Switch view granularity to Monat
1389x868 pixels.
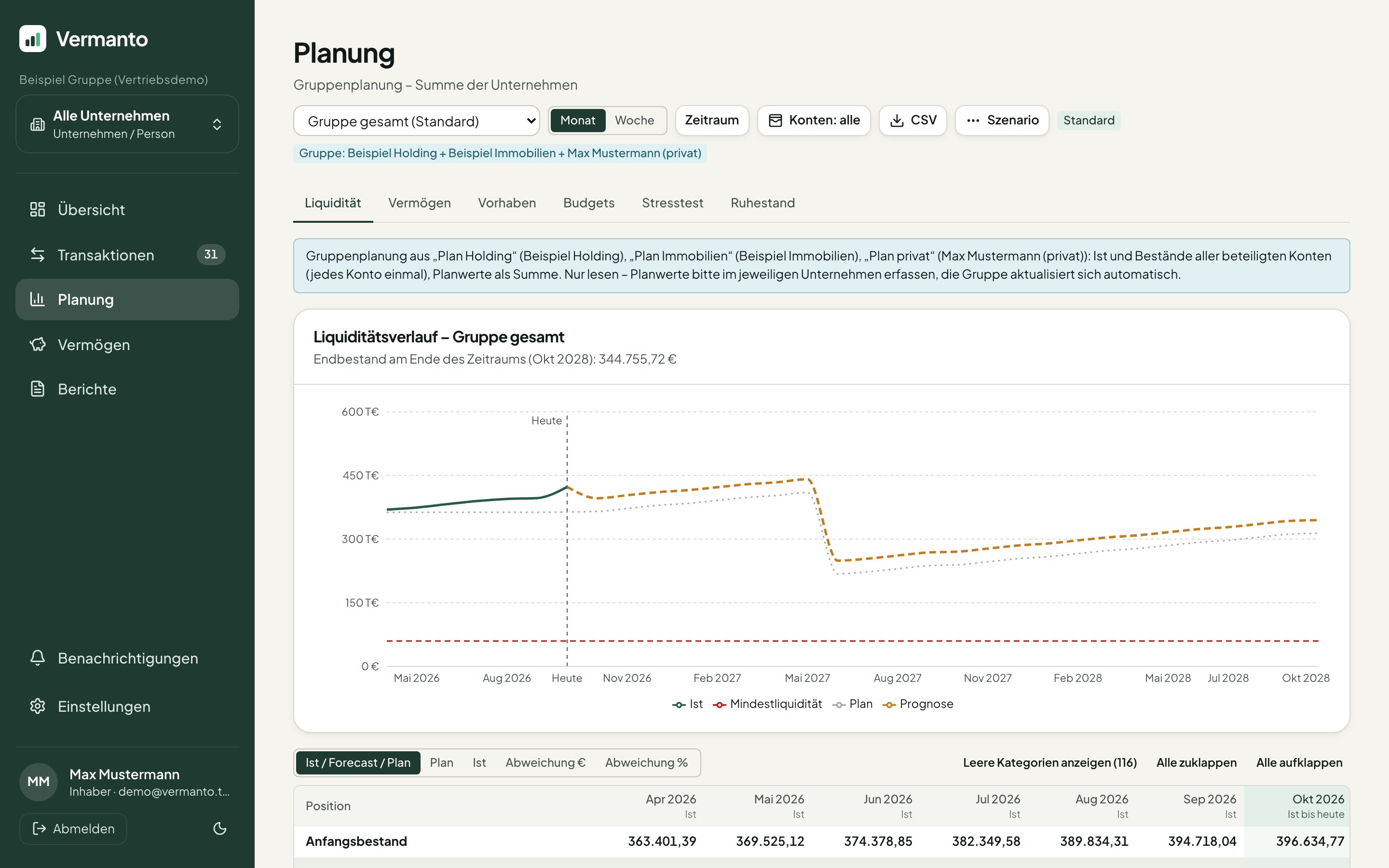coord(577,121)
